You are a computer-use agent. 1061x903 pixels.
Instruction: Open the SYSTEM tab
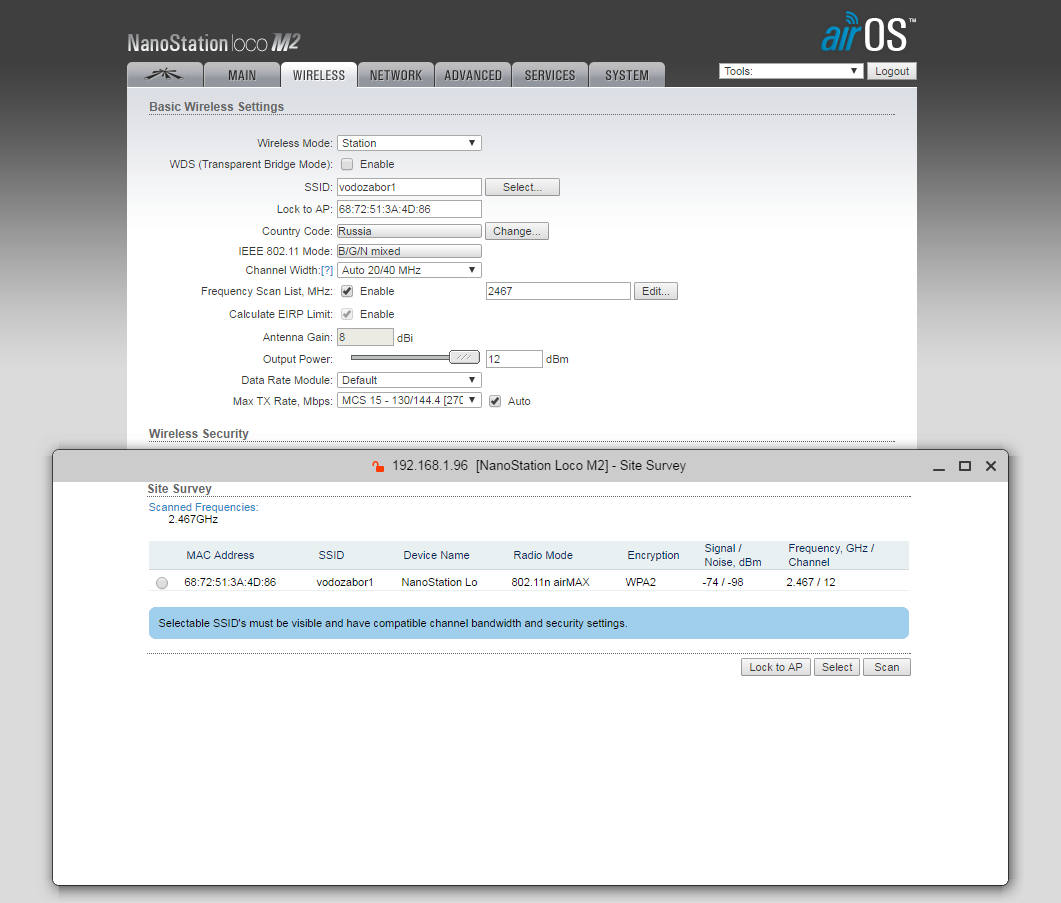[x=627, y=75]
